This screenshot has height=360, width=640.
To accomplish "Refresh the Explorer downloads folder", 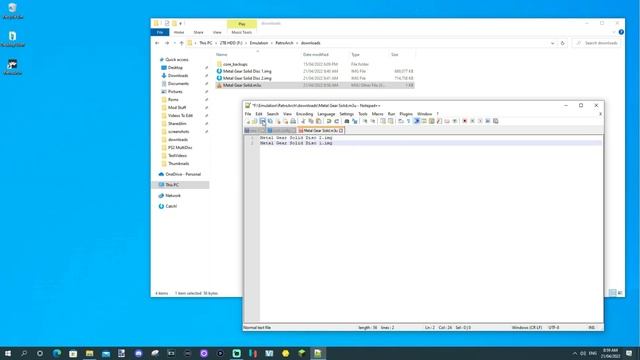I will pyautogui.click(x=562, y=43).
